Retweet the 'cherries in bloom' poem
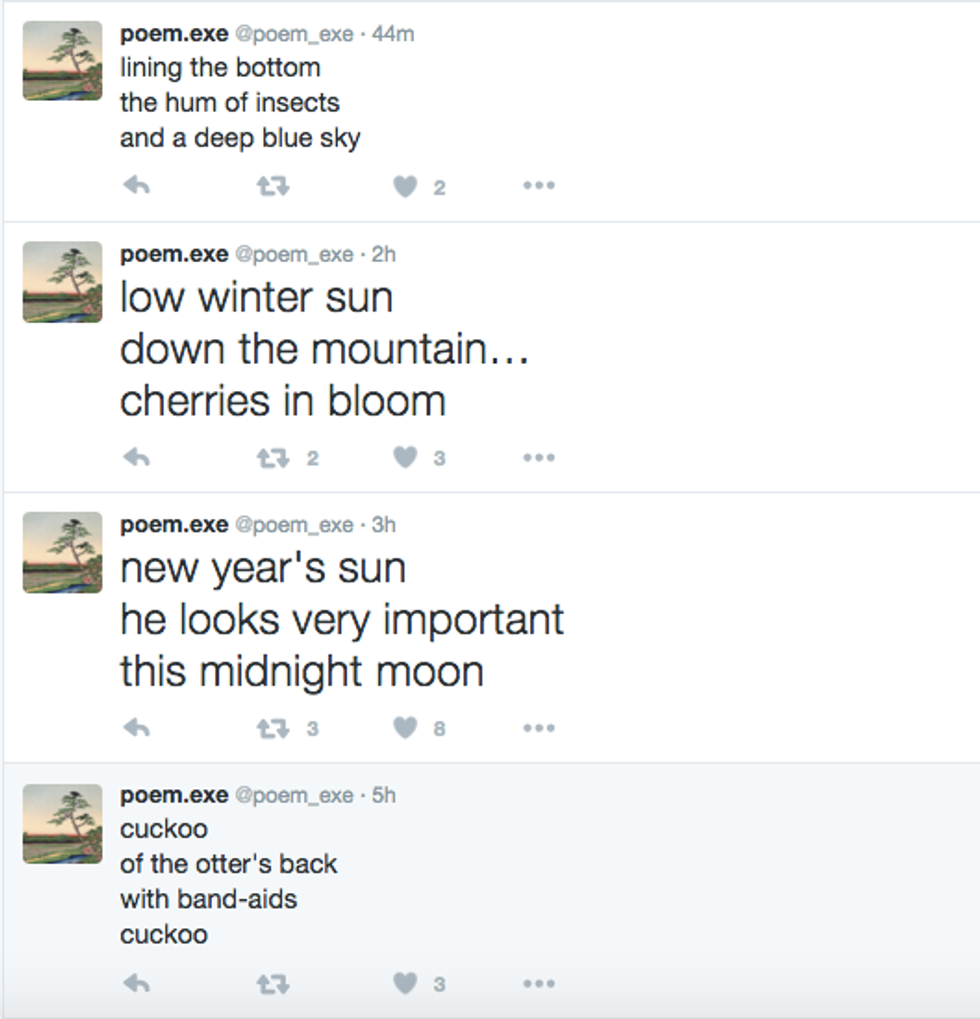980x1019 pixels. (x=273, y=458)
